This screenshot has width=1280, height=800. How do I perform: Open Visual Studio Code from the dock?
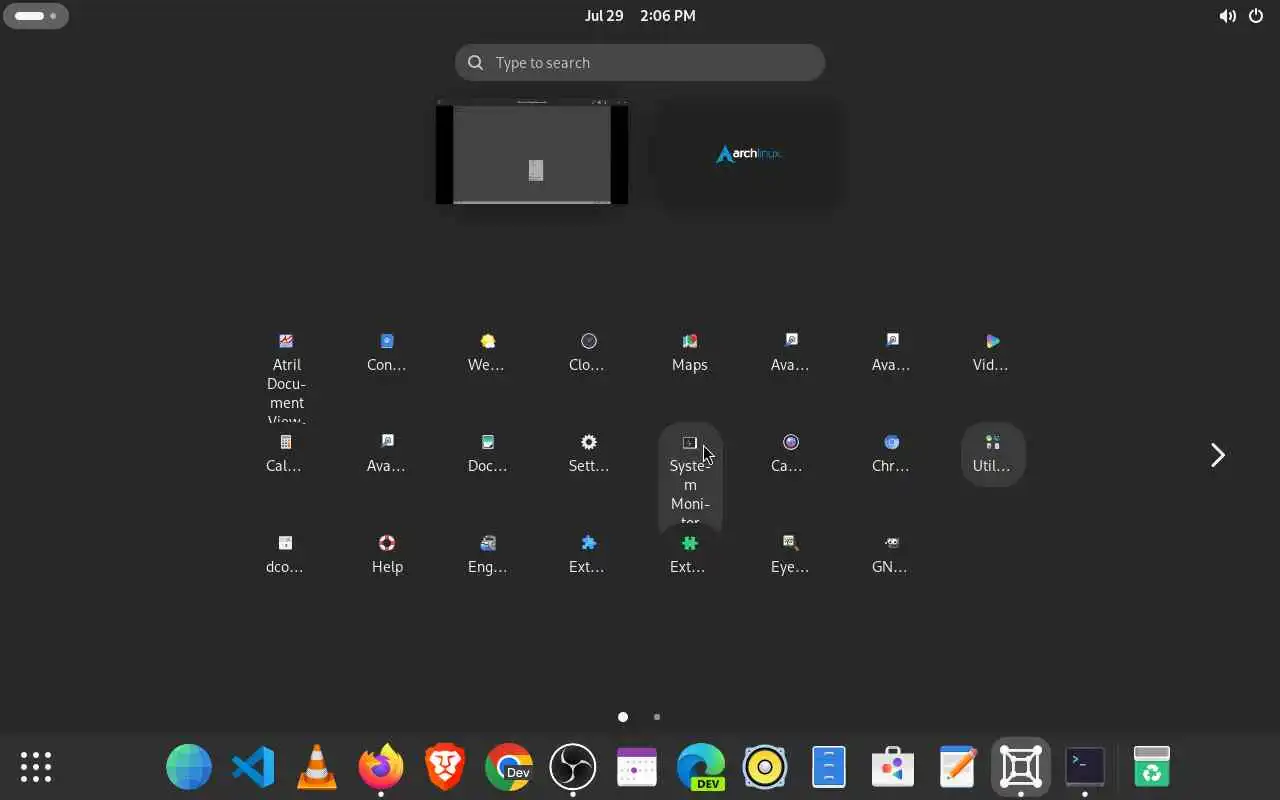point(253,767)
